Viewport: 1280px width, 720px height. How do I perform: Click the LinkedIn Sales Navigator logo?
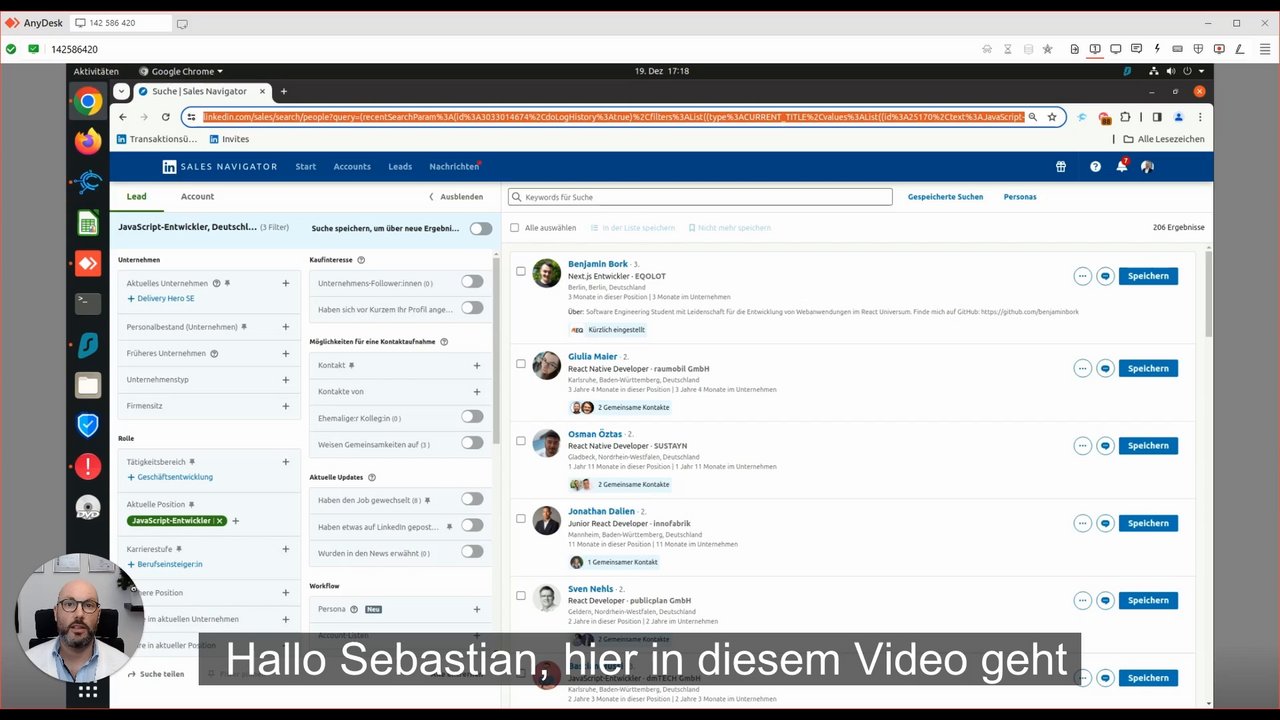[220, 167]
